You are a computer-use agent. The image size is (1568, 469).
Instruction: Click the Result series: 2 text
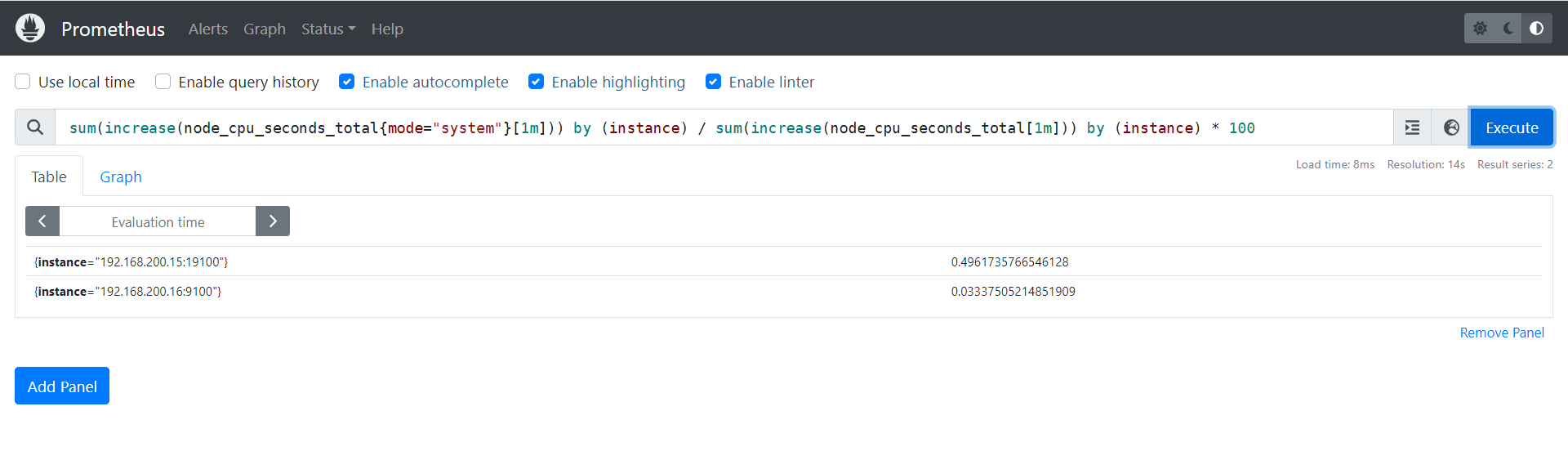[x=1515, y=164]
